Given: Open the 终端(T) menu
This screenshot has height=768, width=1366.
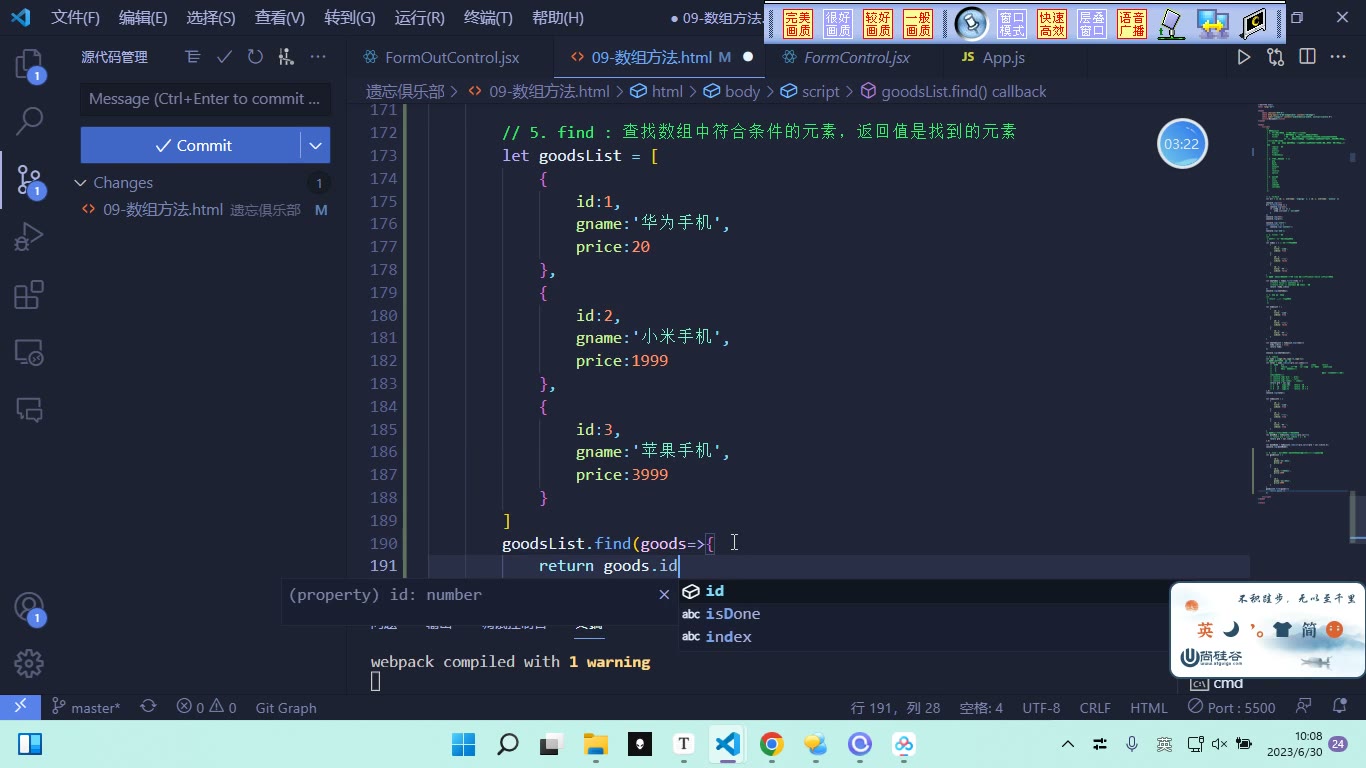Looking at the screenshot, I should (x=489, y=18).
